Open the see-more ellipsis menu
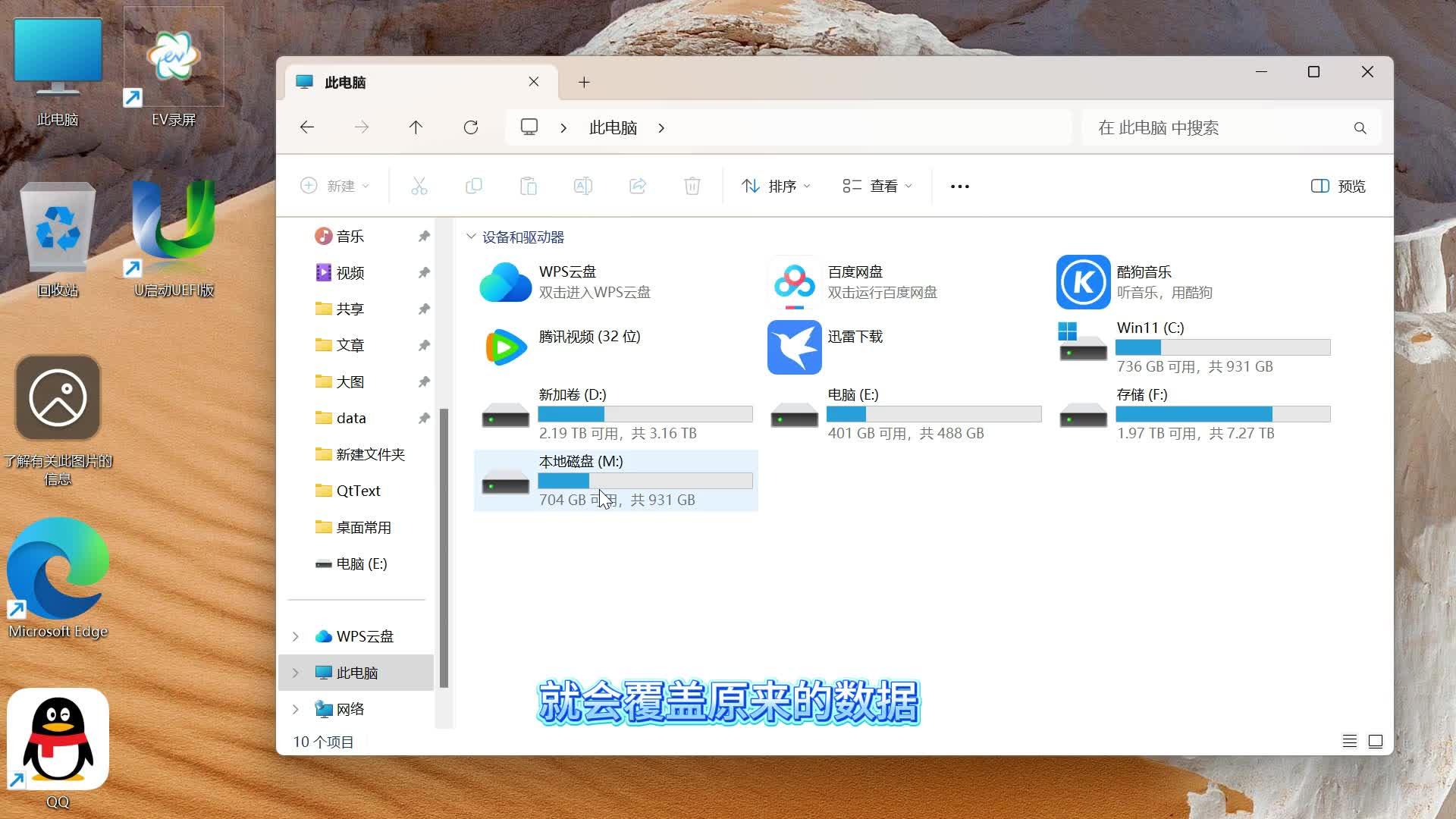Viewport: 1456px width, 819px height. click(x=959, y=187)
